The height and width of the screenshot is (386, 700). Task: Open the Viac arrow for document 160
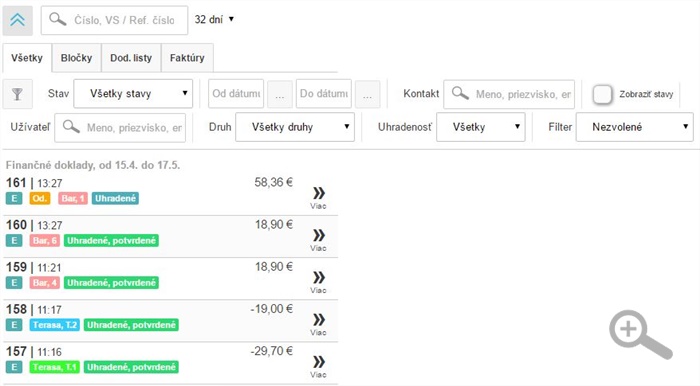pyautogui.click(x=319, y=239)
